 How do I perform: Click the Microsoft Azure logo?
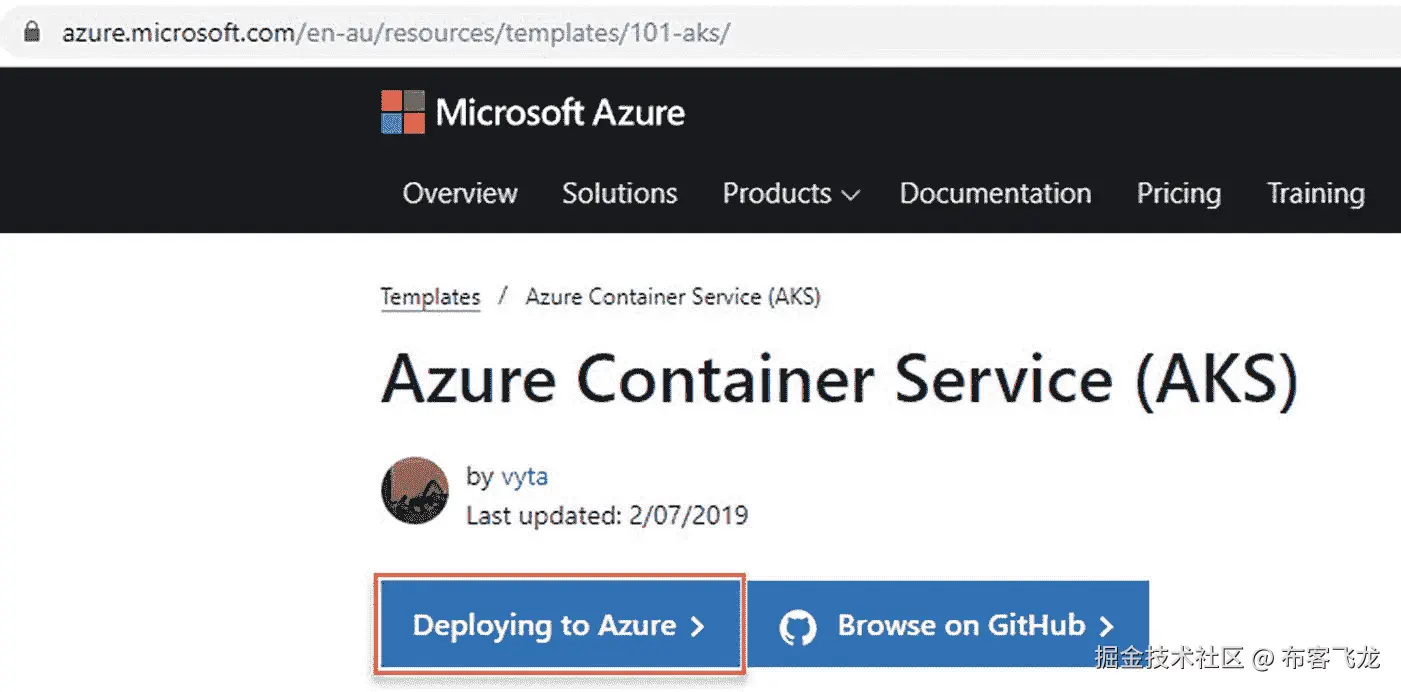[x=533, y=112]
